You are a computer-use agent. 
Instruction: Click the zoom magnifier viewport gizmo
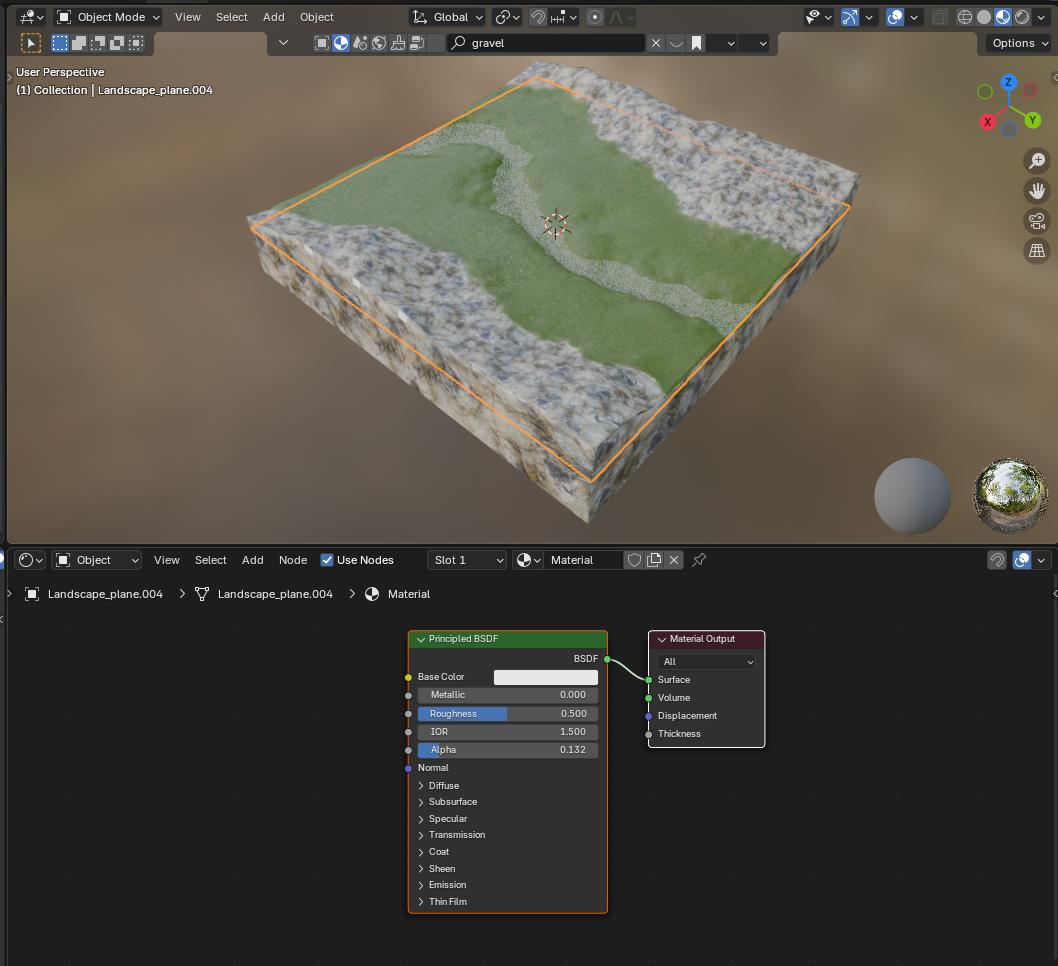pos(1036,161)
